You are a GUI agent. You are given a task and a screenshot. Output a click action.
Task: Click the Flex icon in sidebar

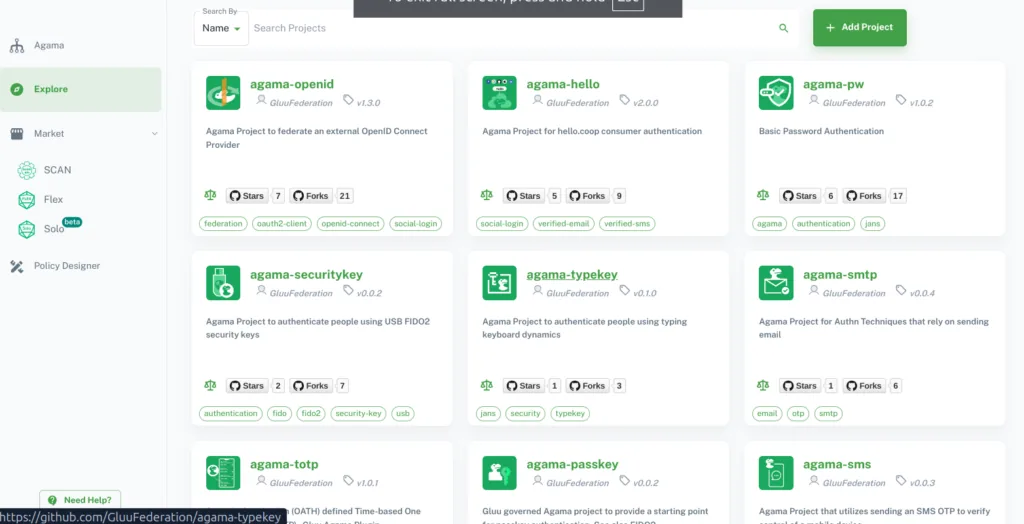[x=26, y=200]
